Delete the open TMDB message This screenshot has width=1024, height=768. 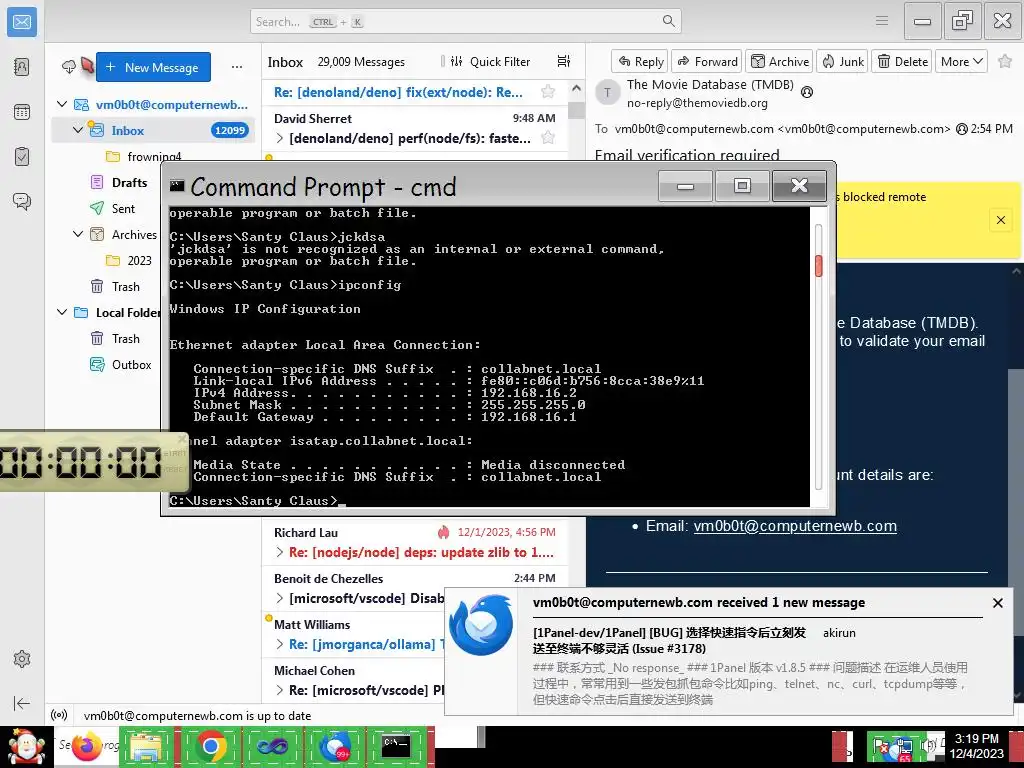[902, 61]
